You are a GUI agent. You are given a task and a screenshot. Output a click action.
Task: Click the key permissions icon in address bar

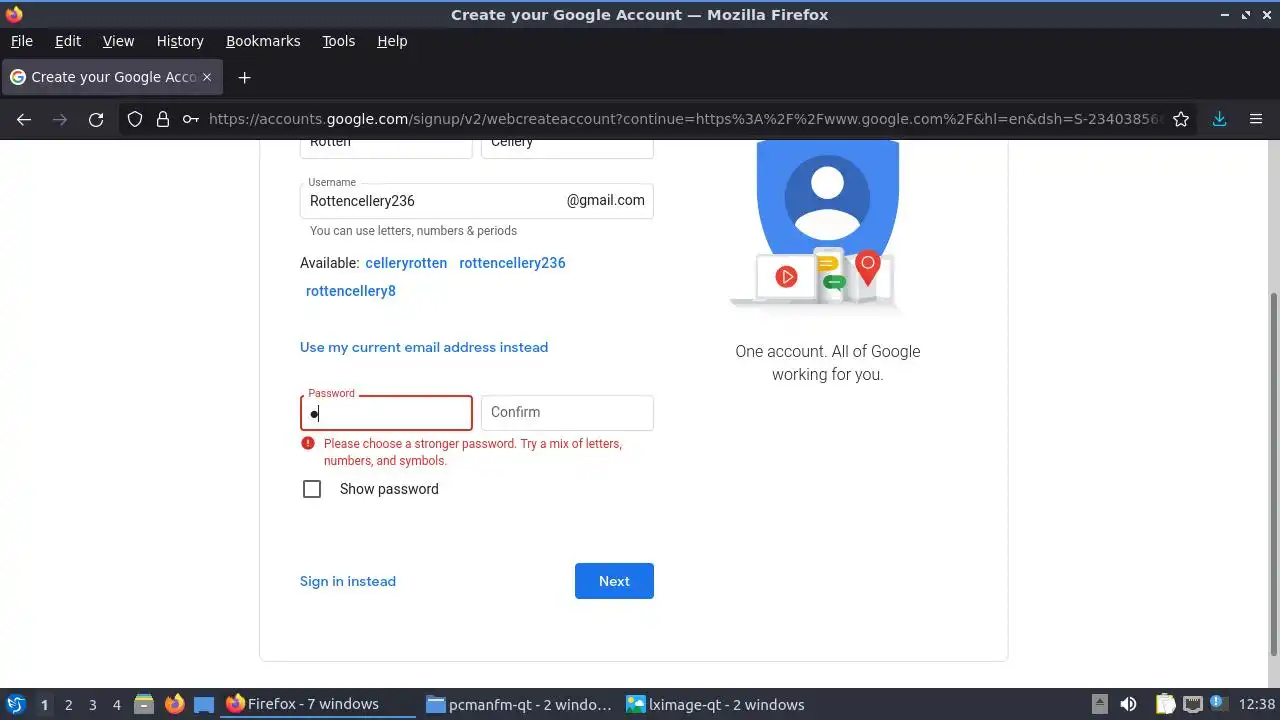[x=191, y=119]
